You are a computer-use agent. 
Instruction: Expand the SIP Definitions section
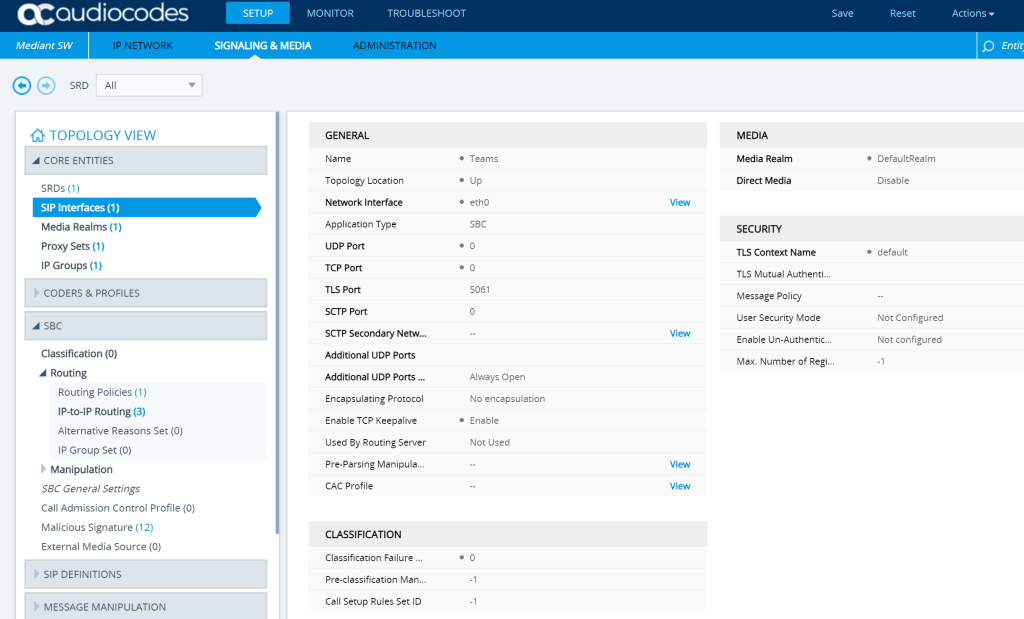[x=37, y=574]
